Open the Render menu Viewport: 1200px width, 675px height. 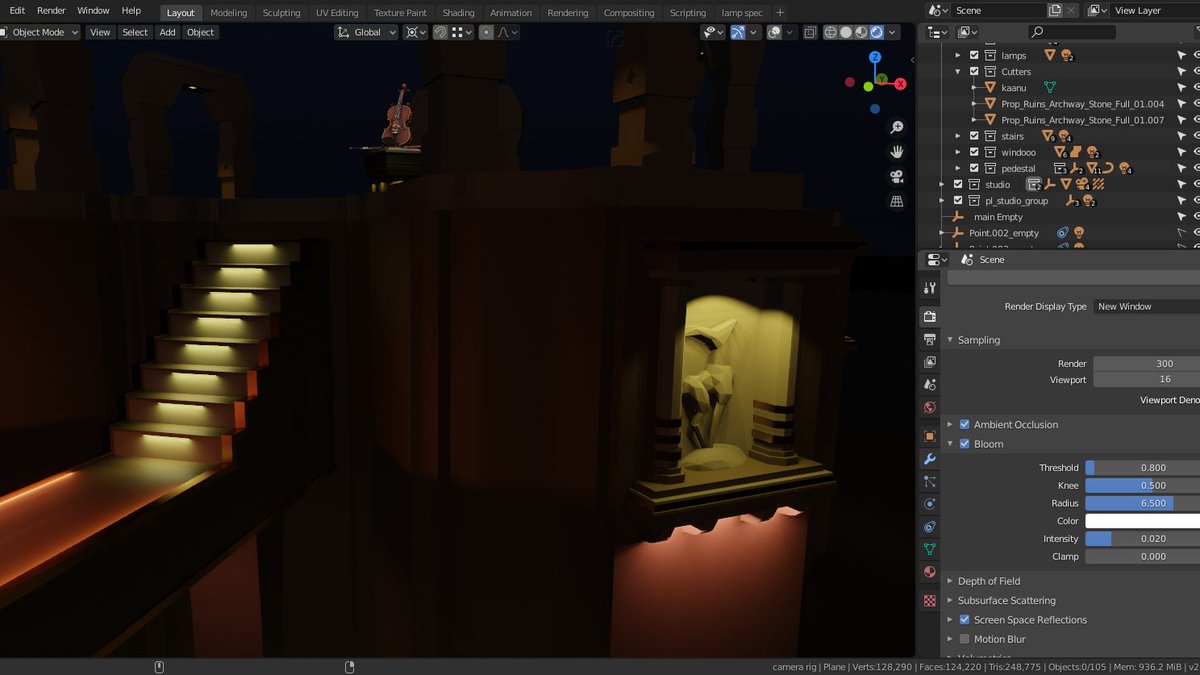click(x=51, y=10)
